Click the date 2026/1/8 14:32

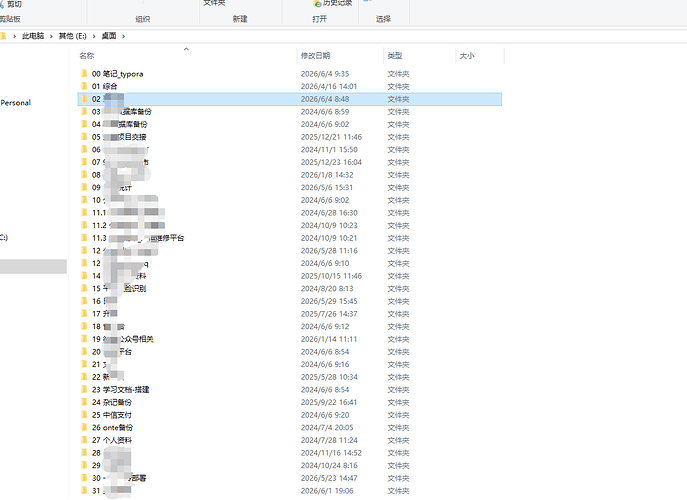click(x=327, y=175)
